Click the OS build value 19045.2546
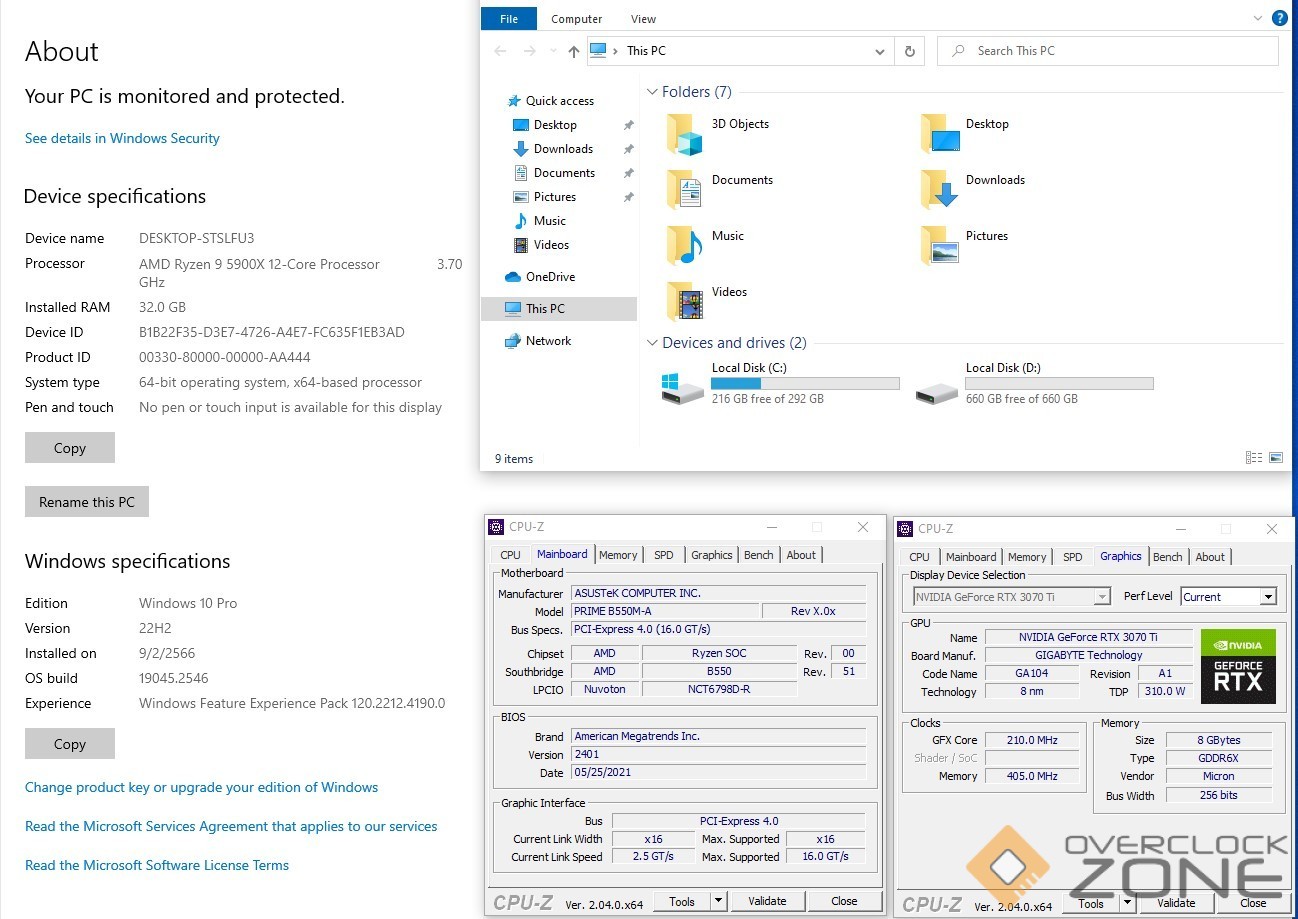The width and height of the screenshot is (1298, 919). 173,678
